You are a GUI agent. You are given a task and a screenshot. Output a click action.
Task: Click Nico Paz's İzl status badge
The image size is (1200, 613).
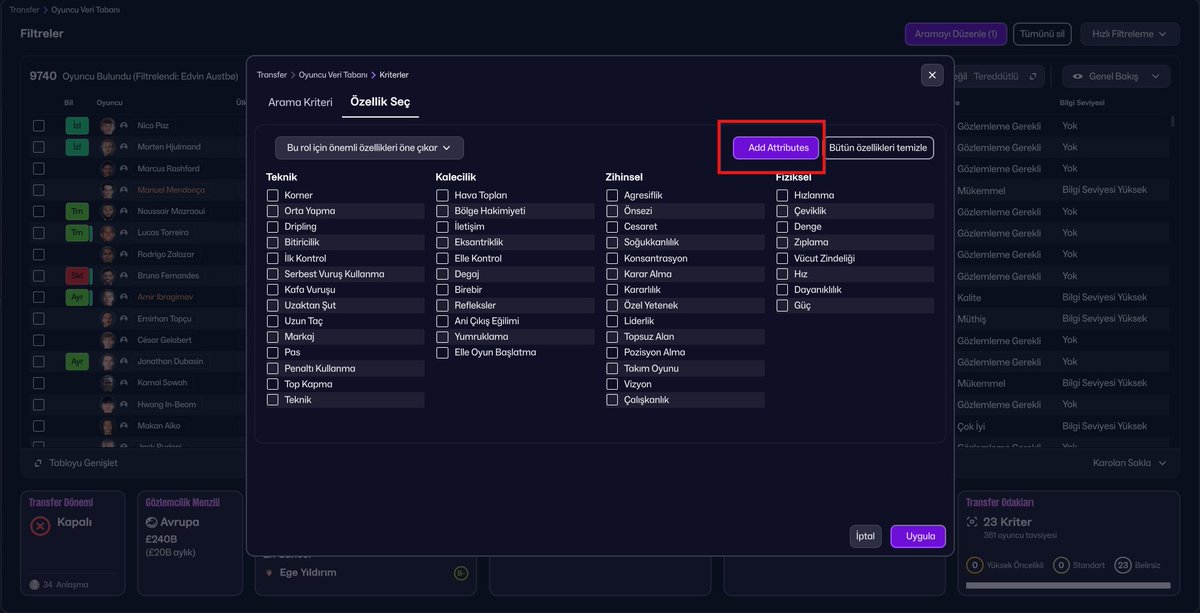point(76,125)
